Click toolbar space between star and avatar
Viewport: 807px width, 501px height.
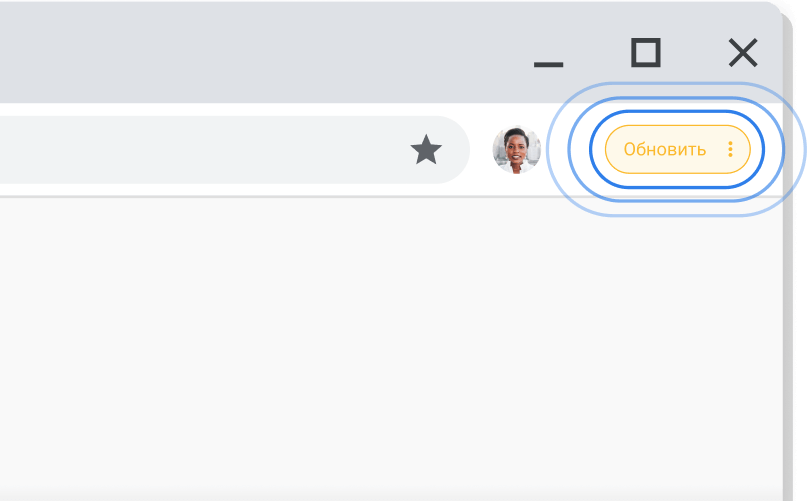(x=481, y=150)
